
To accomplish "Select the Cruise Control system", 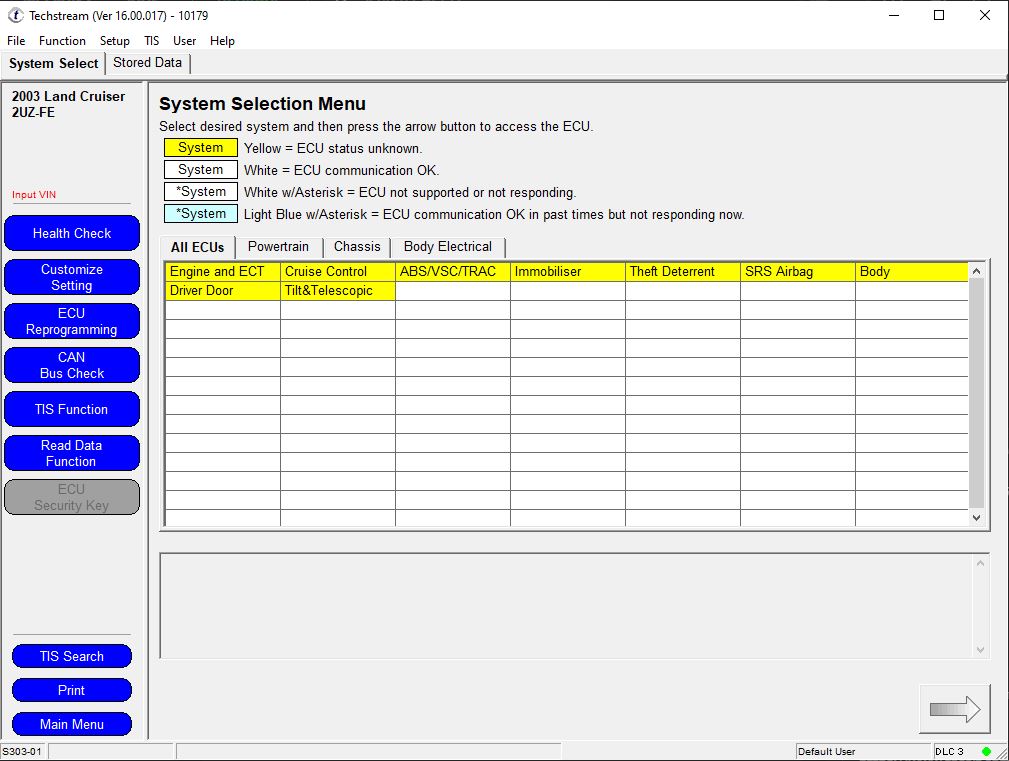I will click(338, 271).
